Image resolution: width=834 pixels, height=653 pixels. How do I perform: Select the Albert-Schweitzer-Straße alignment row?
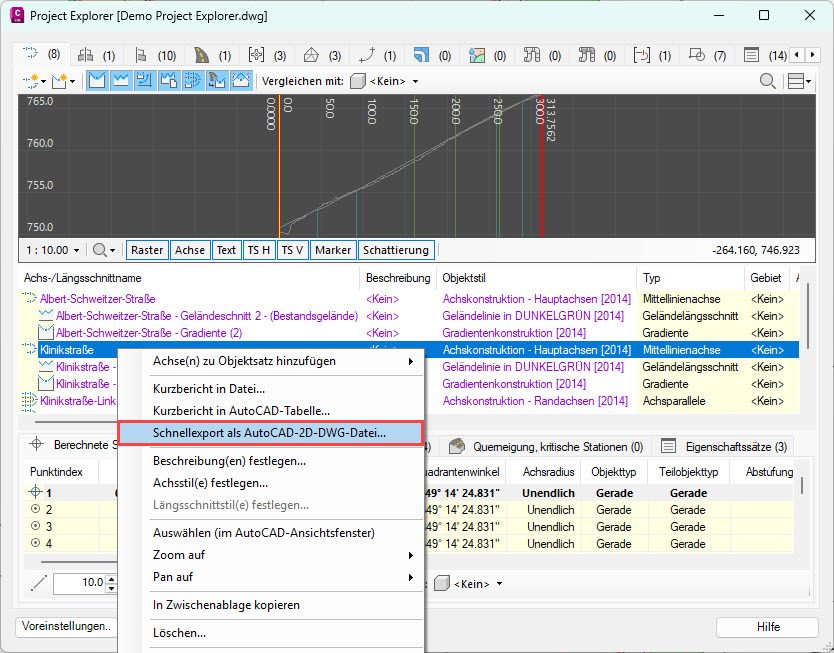pyautogui.click(x=97, y=298)
